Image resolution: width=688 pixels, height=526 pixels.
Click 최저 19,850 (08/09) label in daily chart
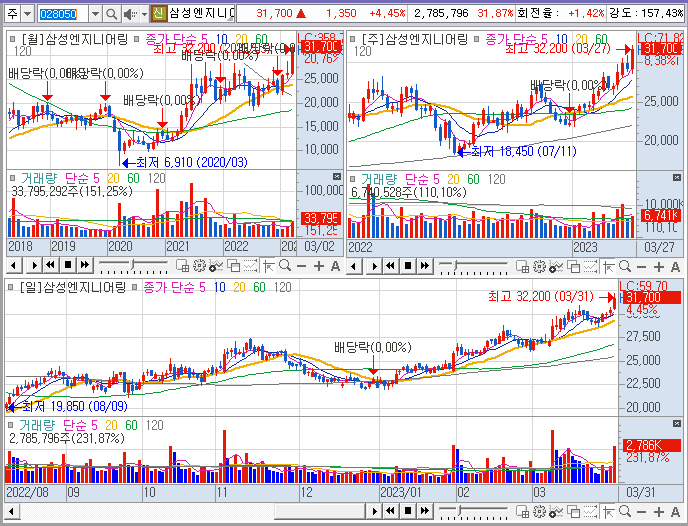75,406
